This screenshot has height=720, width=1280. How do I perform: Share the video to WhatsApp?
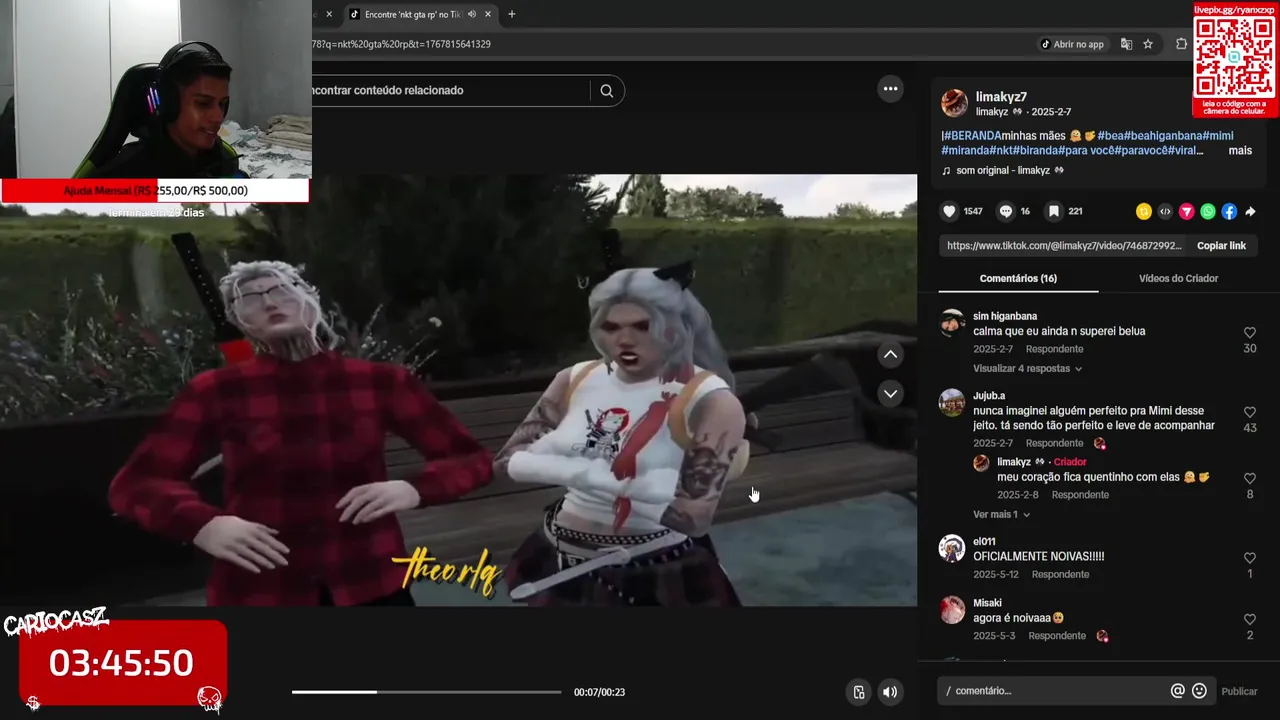tap(1208, 211)
